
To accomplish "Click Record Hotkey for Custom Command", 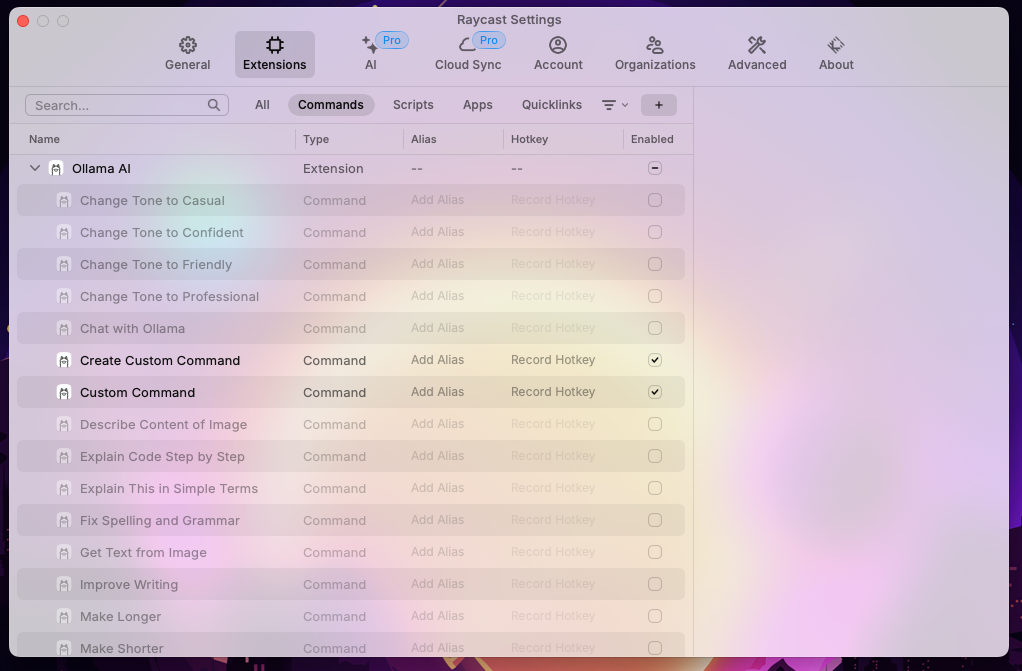I will coord(553,392).
